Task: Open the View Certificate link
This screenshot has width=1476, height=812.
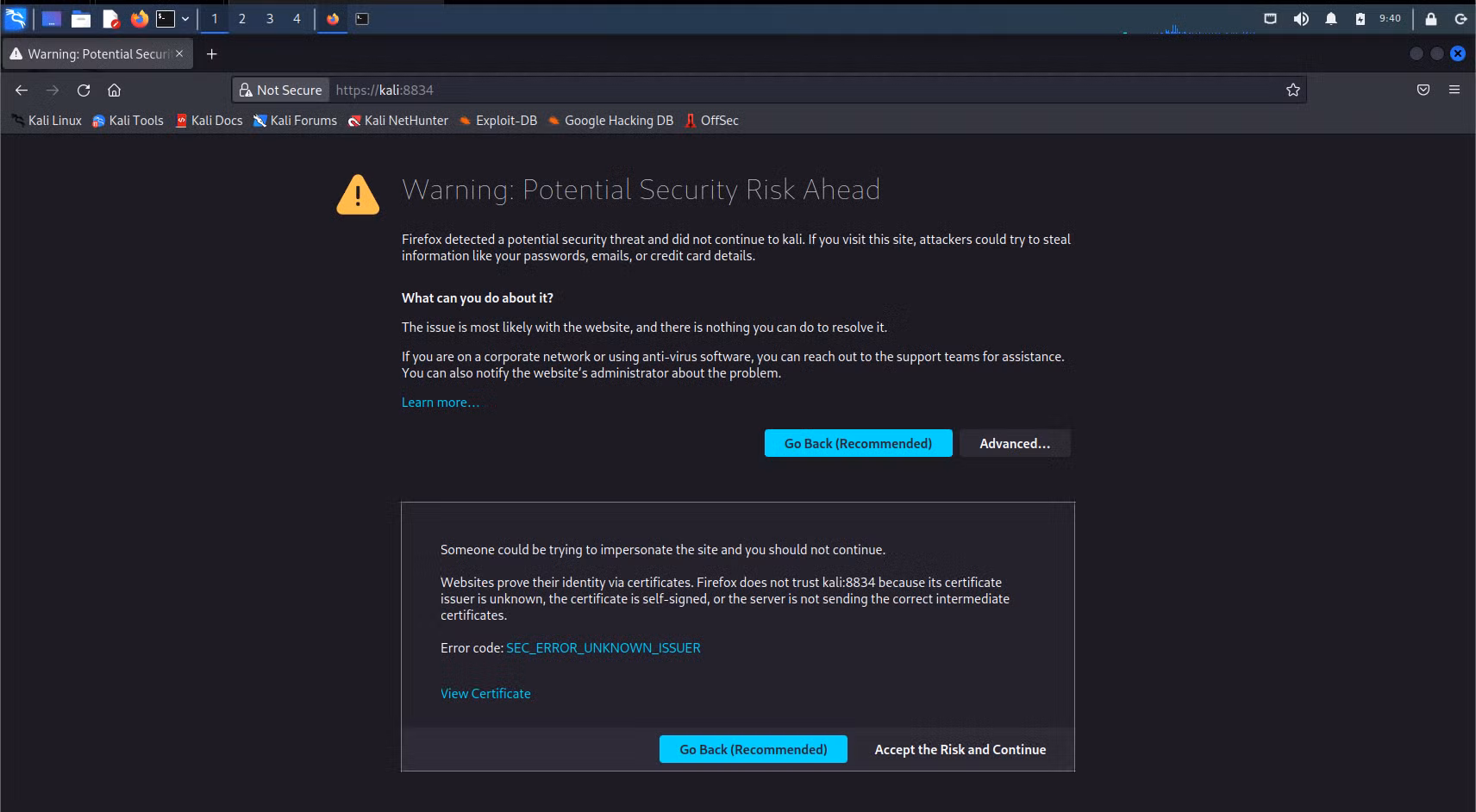Action: click(485, 694)
